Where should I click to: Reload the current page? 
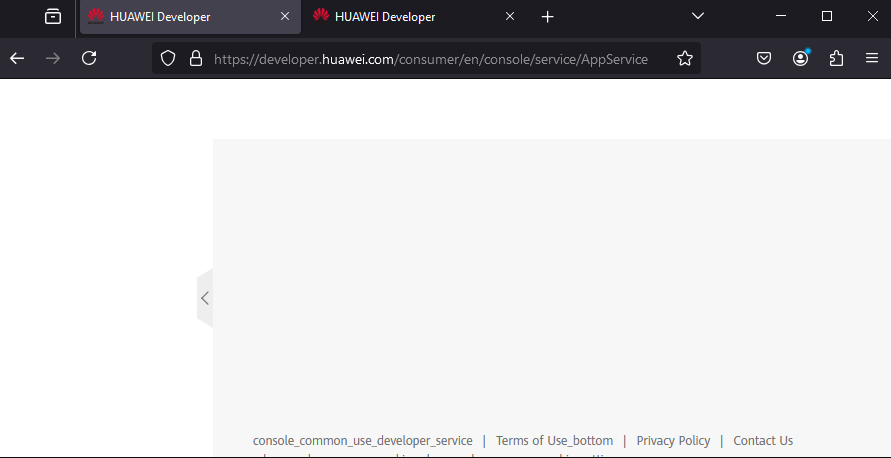coord(89,59)
